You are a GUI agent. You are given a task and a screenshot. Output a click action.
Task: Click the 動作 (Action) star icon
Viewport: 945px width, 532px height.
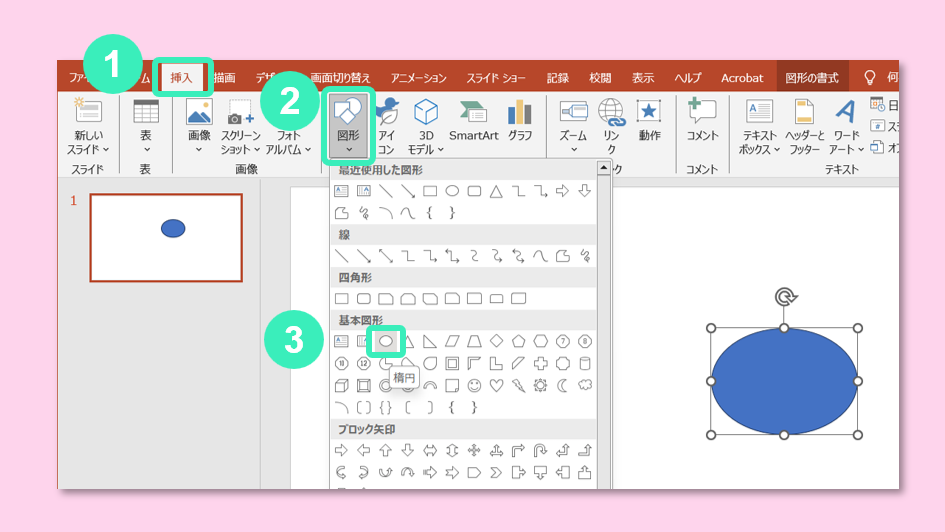[x=649, y=120]
